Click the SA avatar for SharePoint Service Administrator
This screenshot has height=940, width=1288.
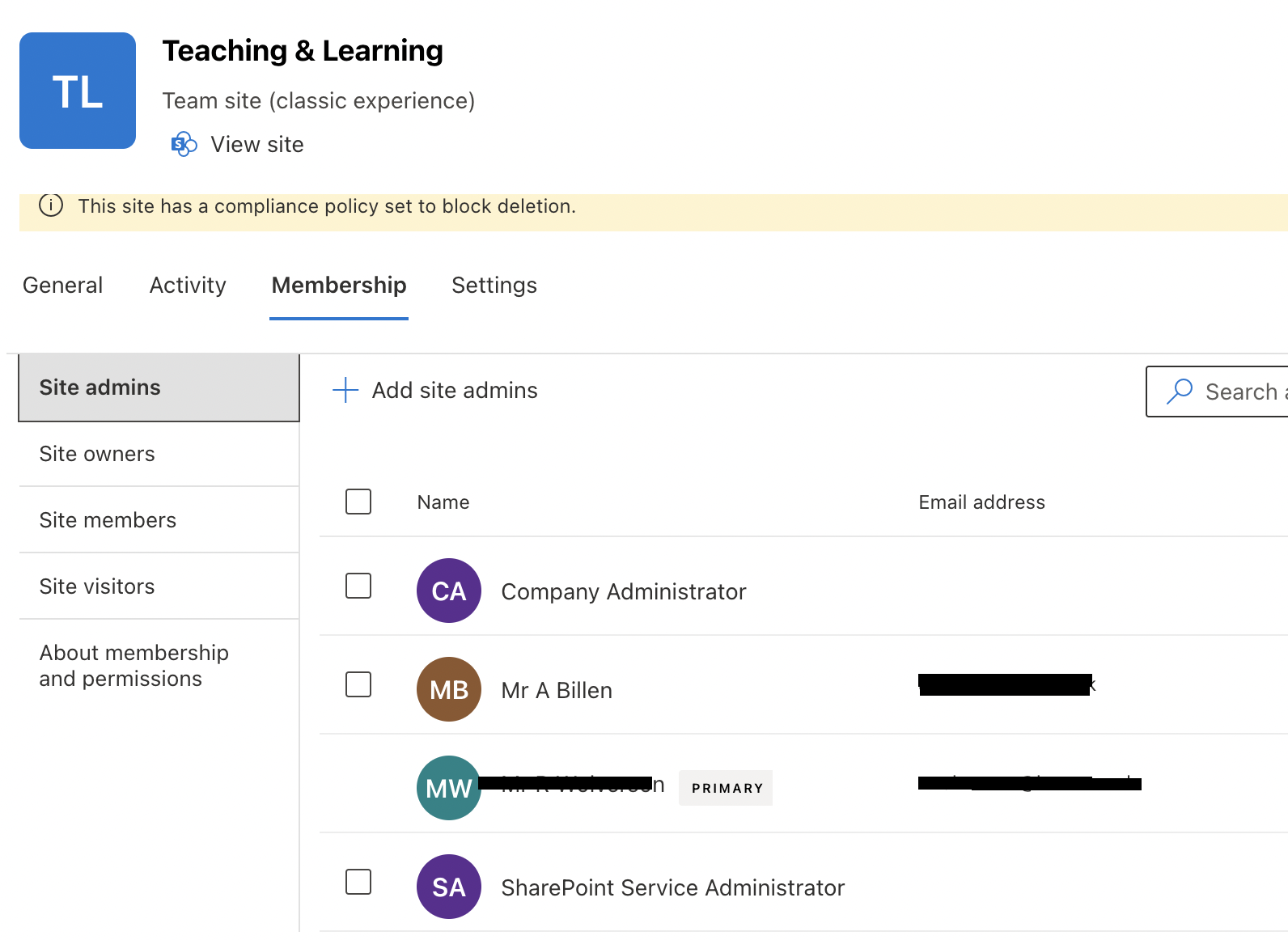(449, 887)
